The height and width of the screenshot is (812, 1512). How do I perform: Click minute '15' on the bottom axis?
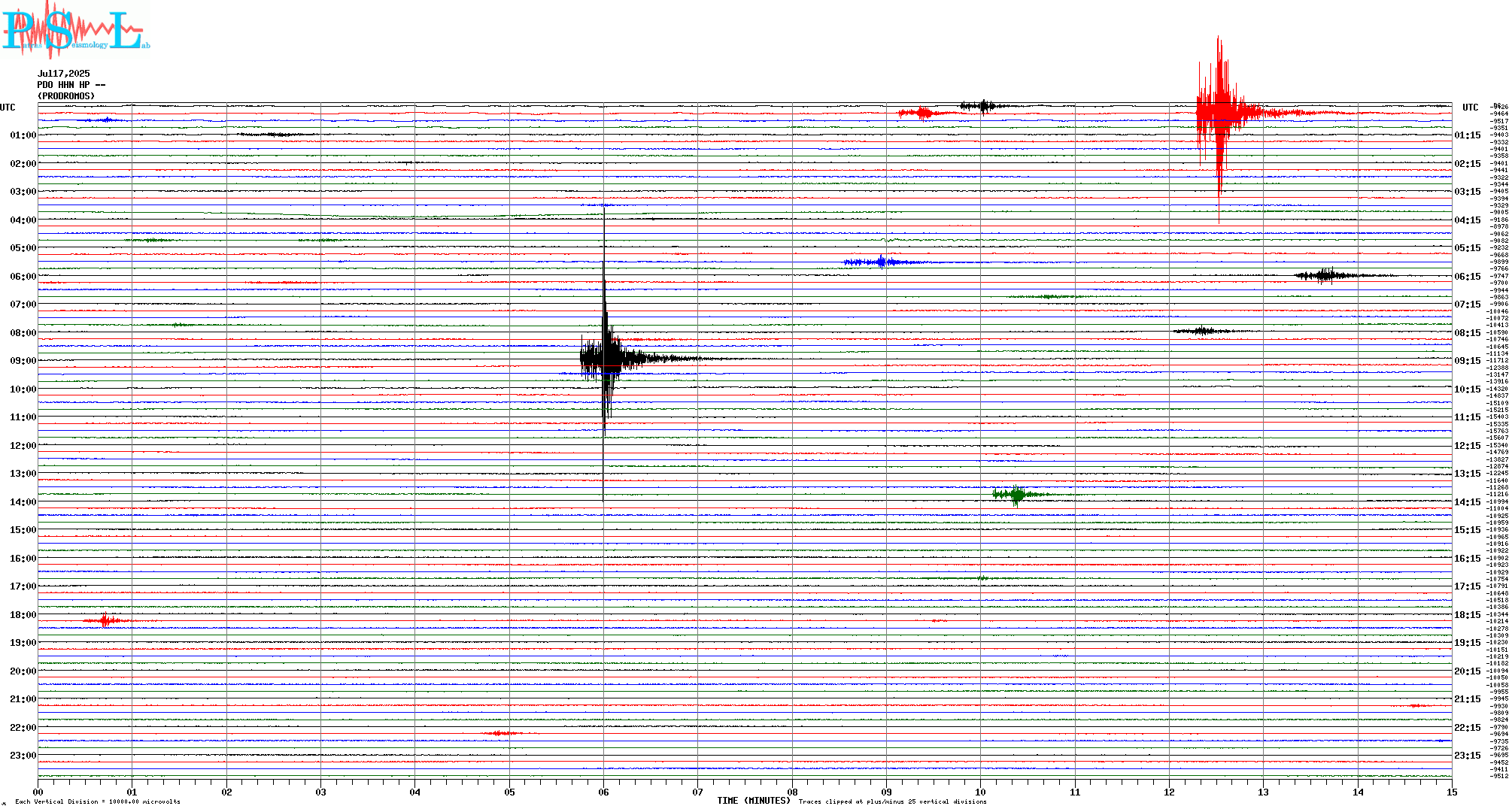click(x=1452, y=792)
